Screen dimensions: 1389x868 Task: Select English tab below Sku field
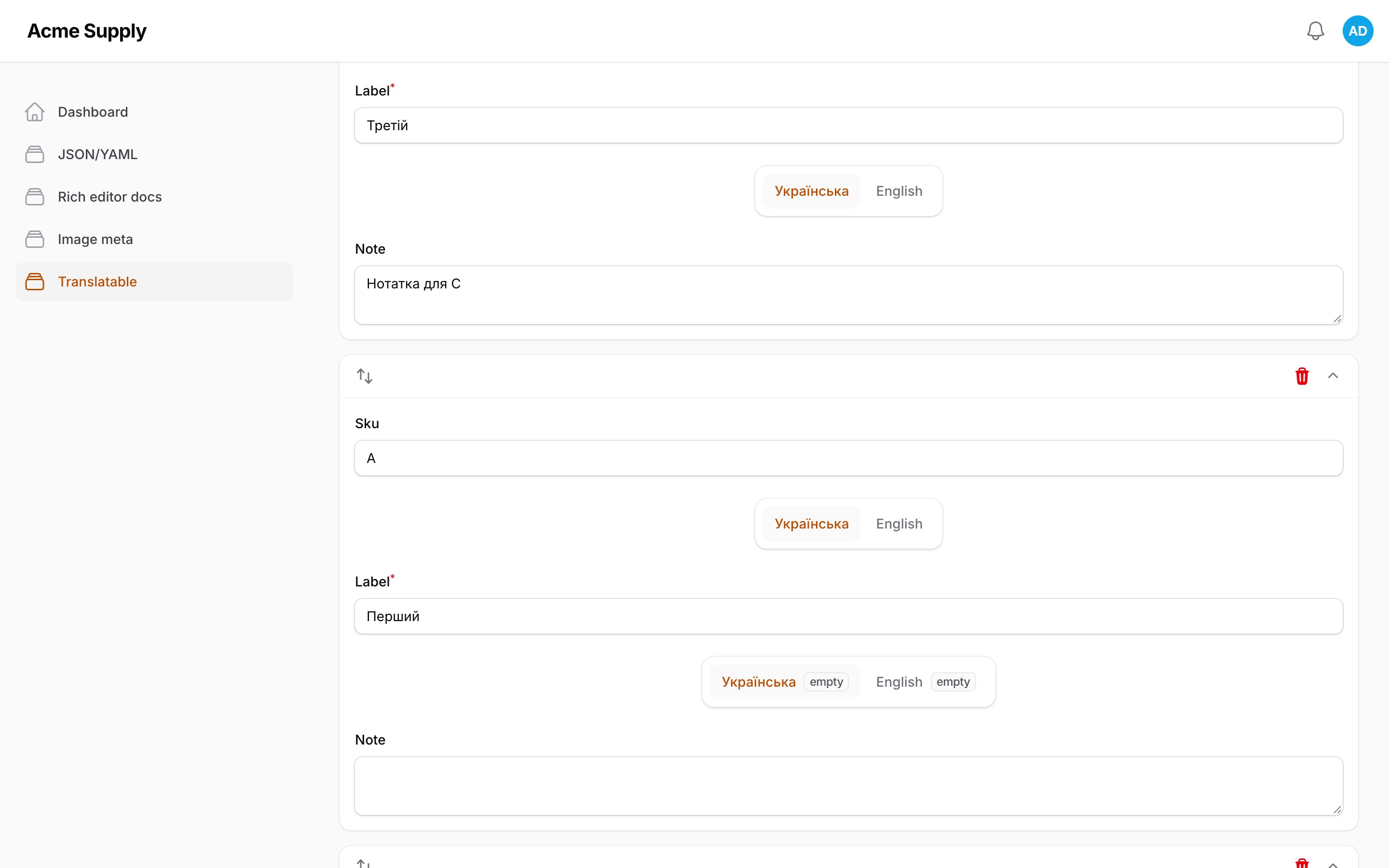coord(899,524)
